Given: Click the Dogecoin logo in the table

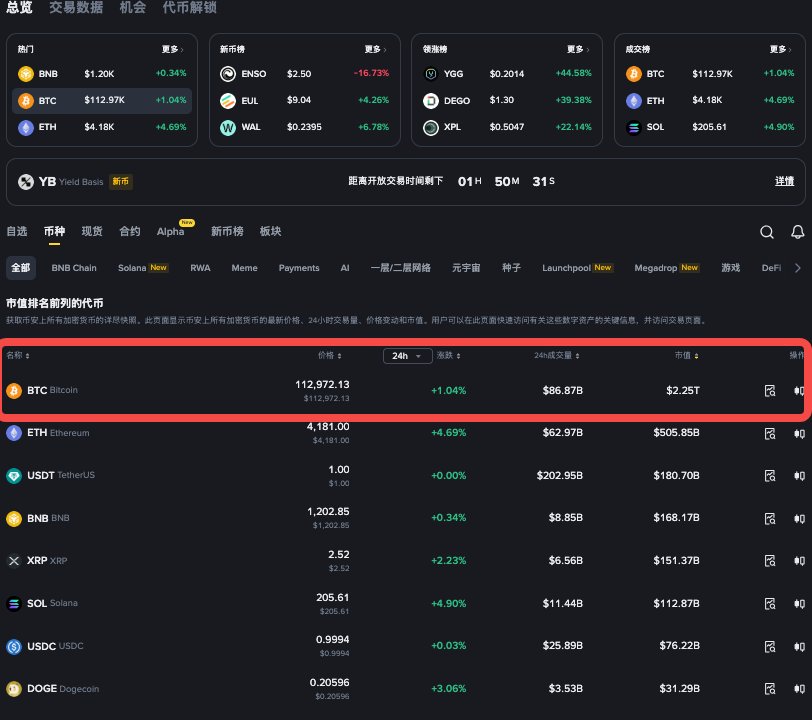Looking at the screenshot, I should [x=14, y=689].
